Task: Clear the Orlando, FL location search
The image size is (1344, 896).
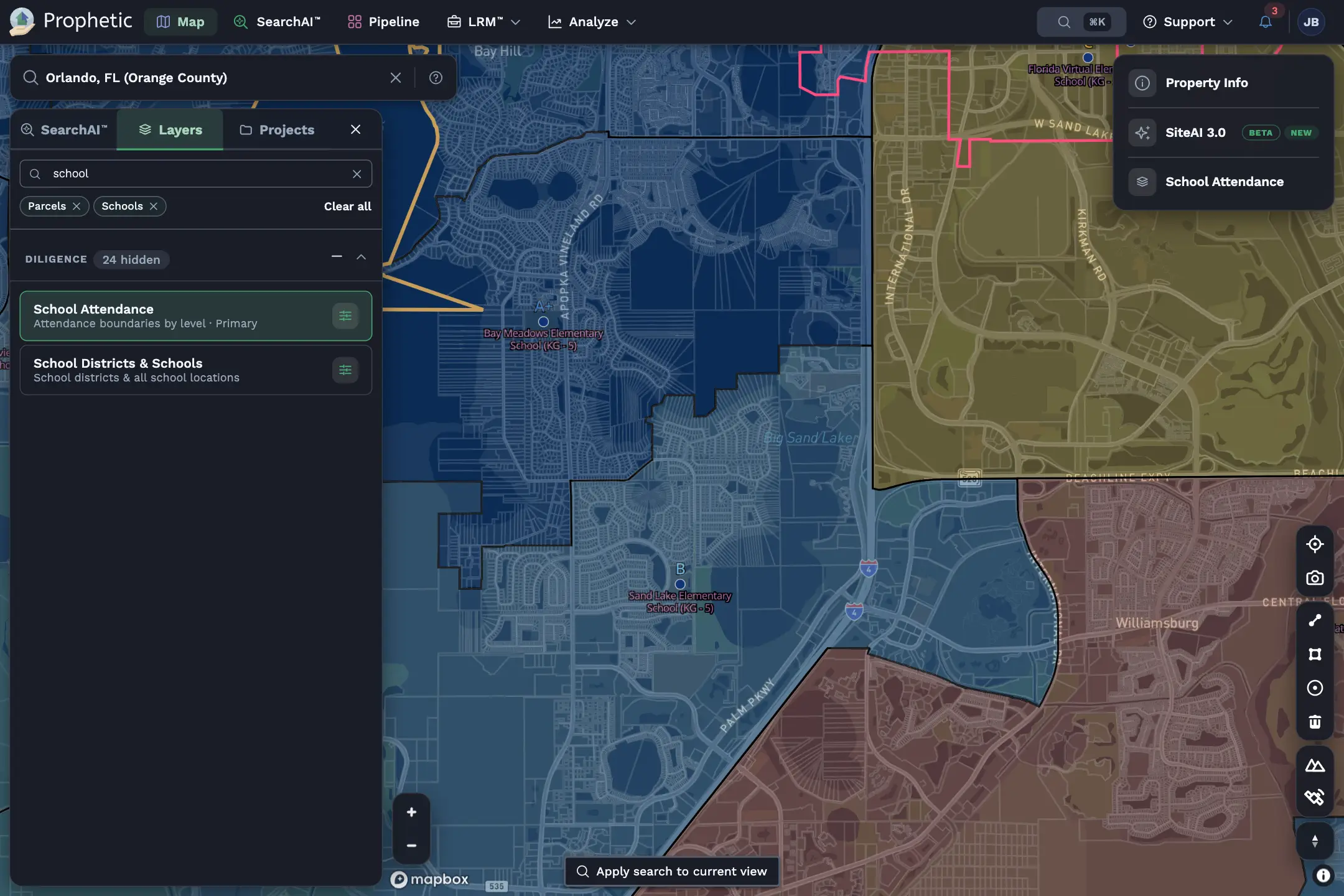Action: 396,78
